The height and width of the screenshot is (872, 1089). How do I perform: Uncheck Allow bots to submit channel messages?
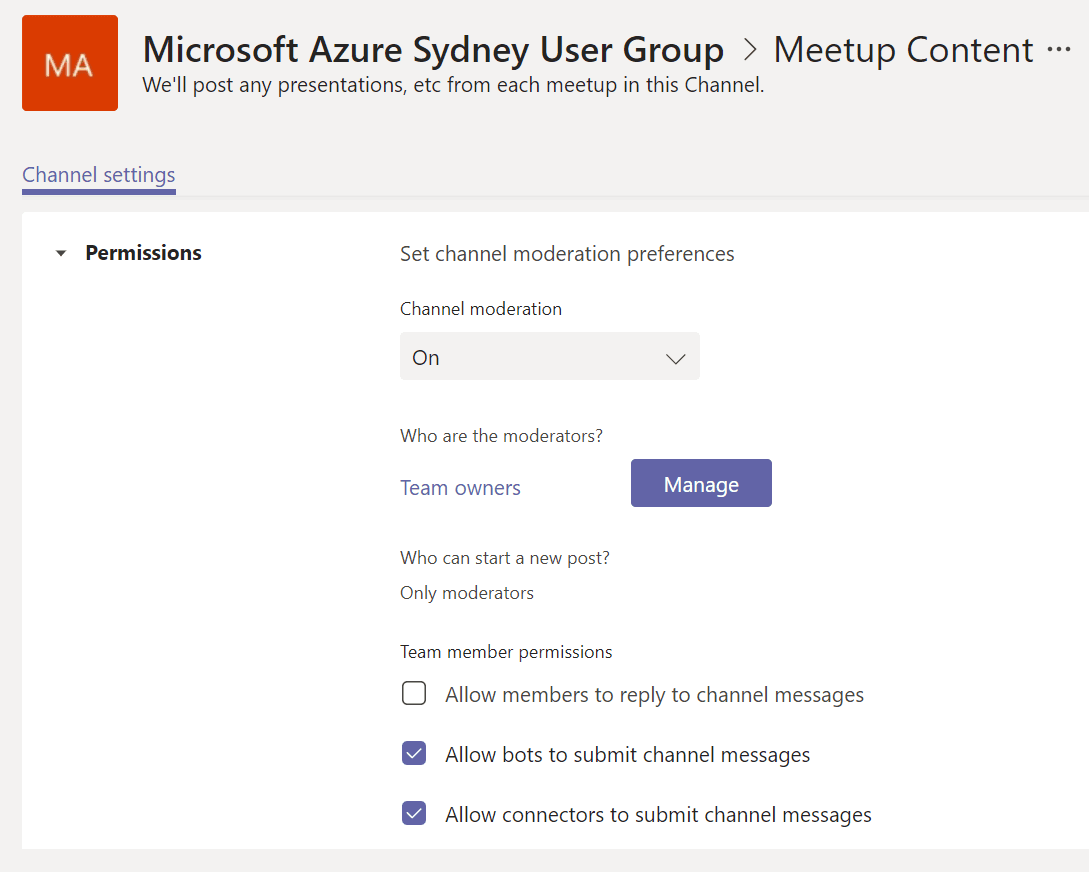(414, 753)
